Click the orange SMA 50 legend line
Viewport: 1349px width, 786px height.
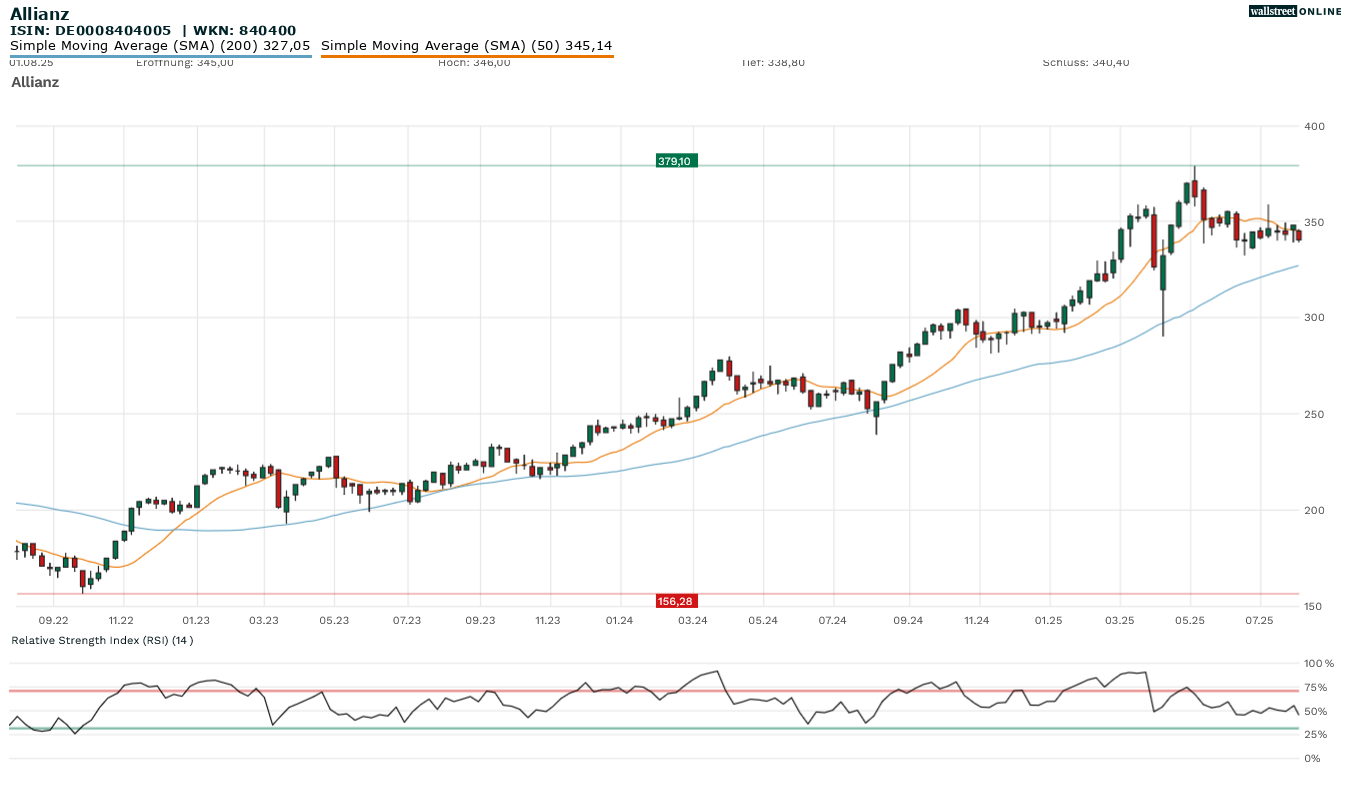pyautogui.click(x=467, y=56)
